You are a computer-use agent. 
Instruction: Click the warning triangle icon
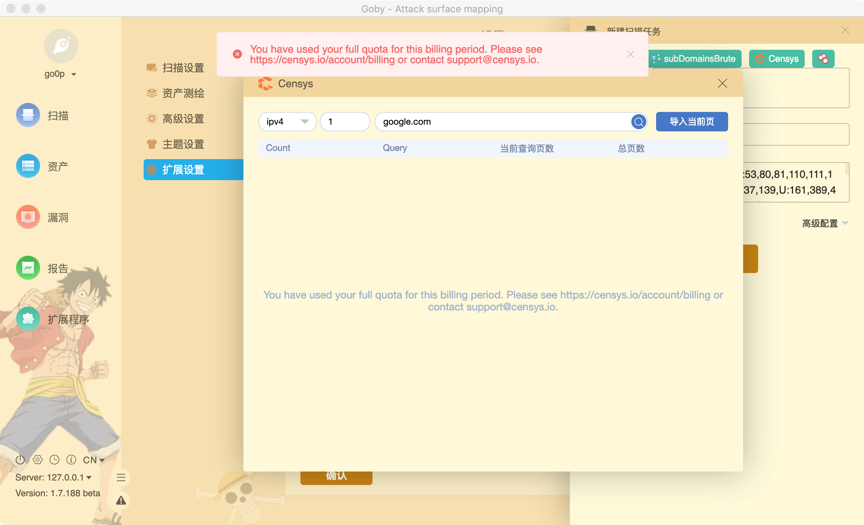tap(121, 500)
